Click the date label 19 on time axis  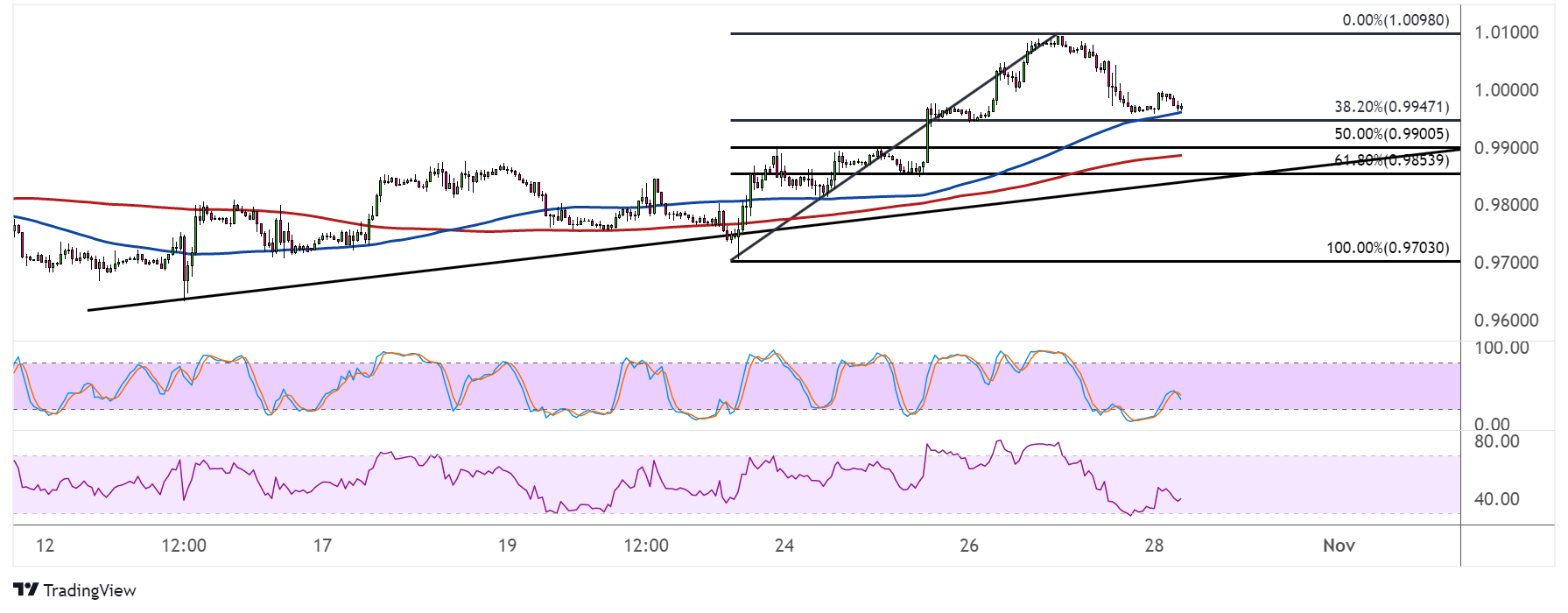coord(507,546)
